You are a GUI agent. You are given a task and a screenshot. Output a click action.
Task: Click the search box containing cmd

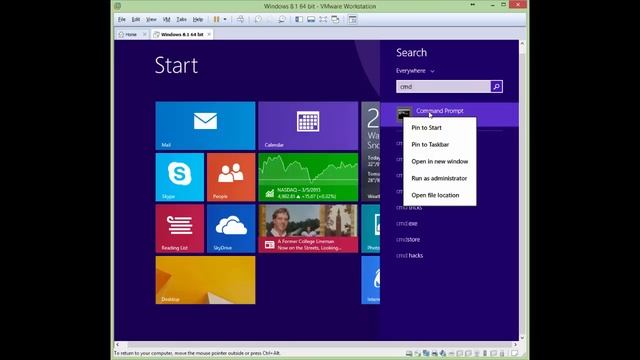(443, 87)
